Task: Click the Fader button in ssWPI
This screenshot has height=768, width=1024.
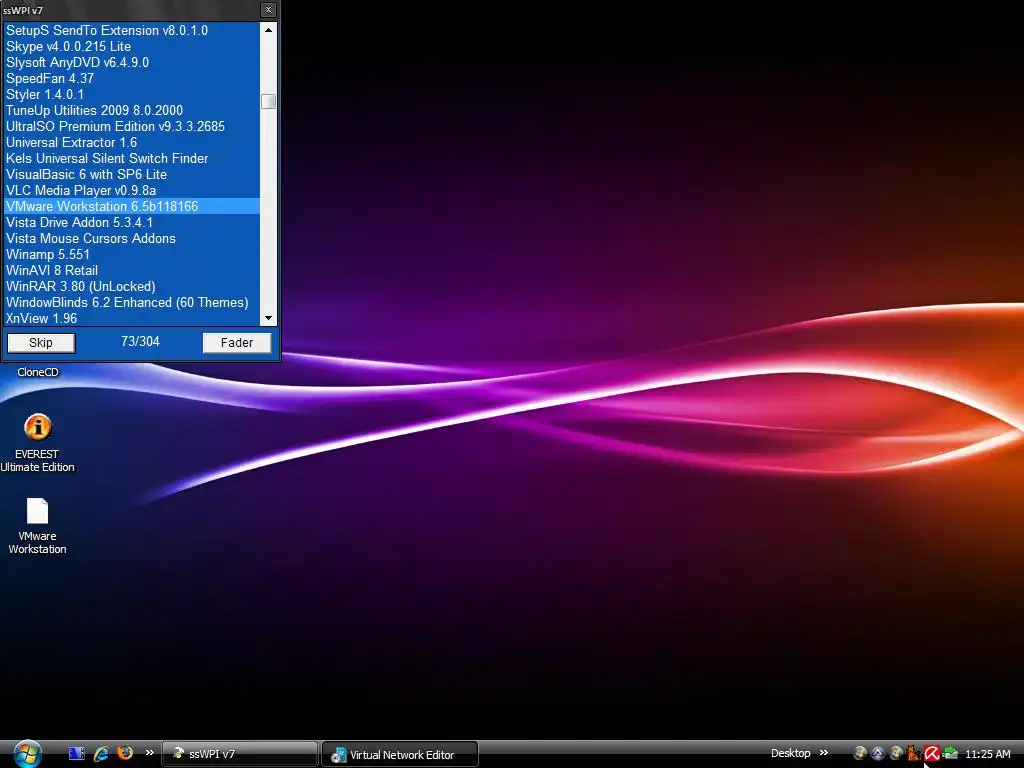Action: [x=236, y=343]
